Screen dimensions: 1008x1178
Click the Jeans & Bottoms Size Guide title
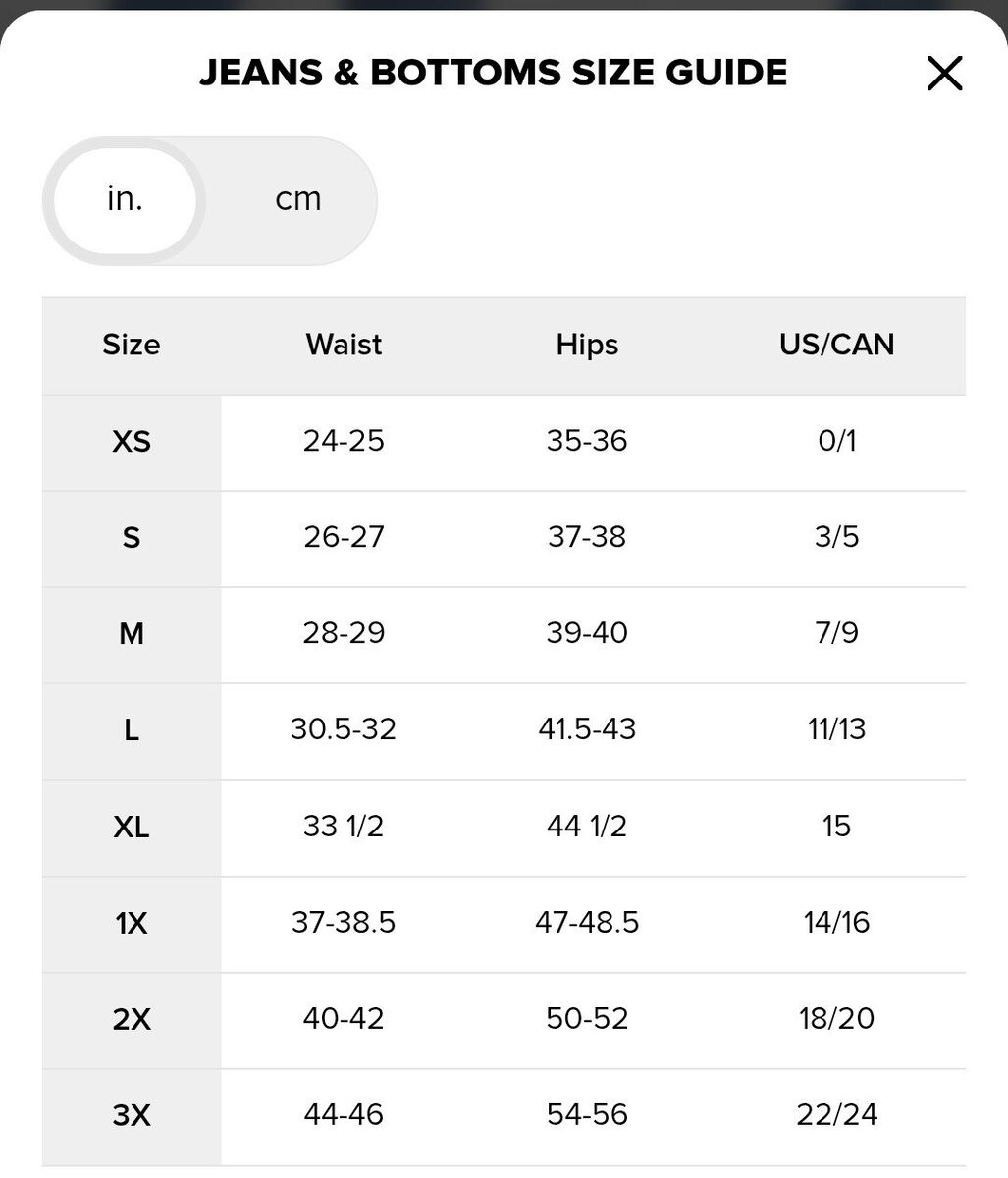coord(493,73)
